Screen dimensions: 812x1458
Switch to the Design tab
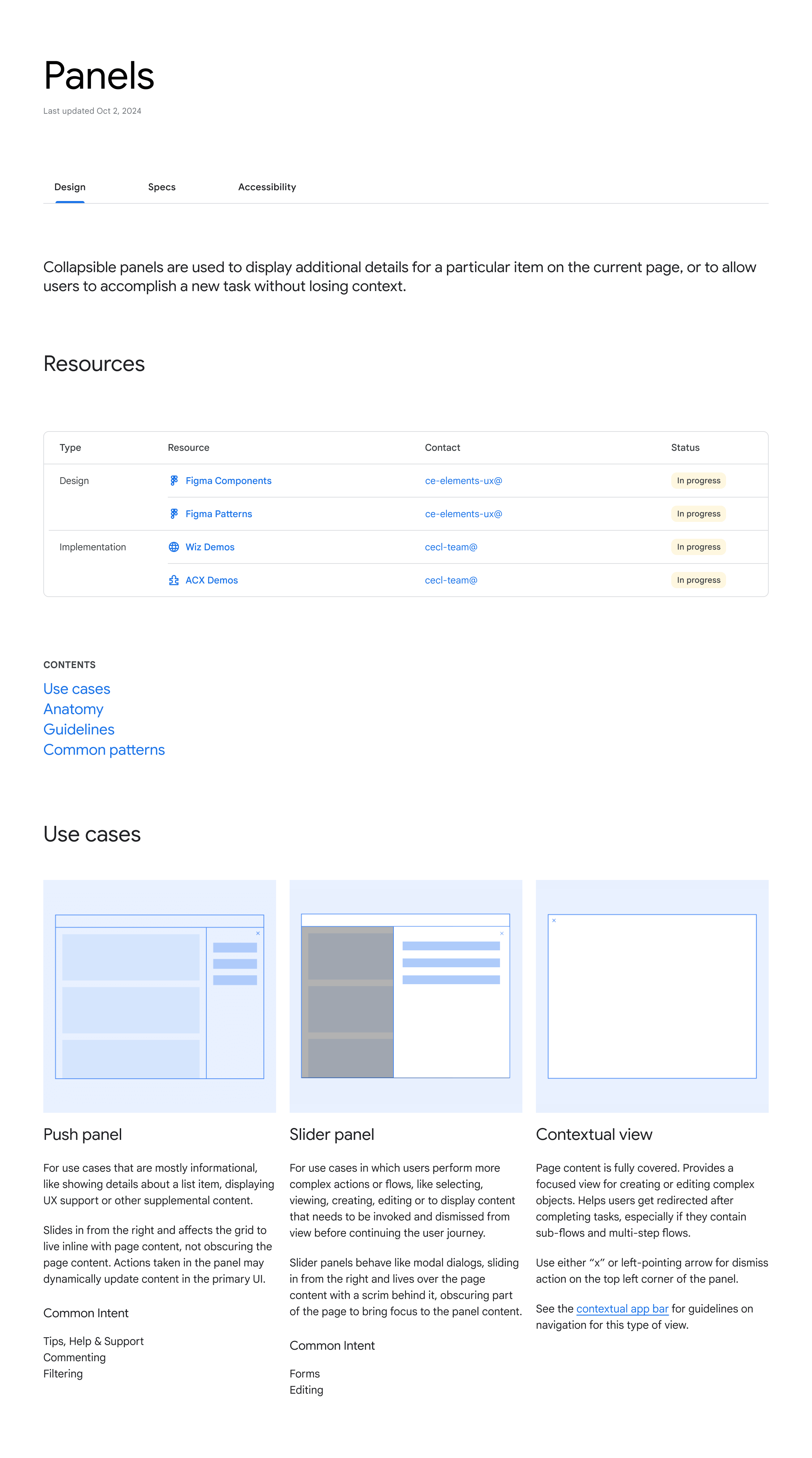pos(70,187)
